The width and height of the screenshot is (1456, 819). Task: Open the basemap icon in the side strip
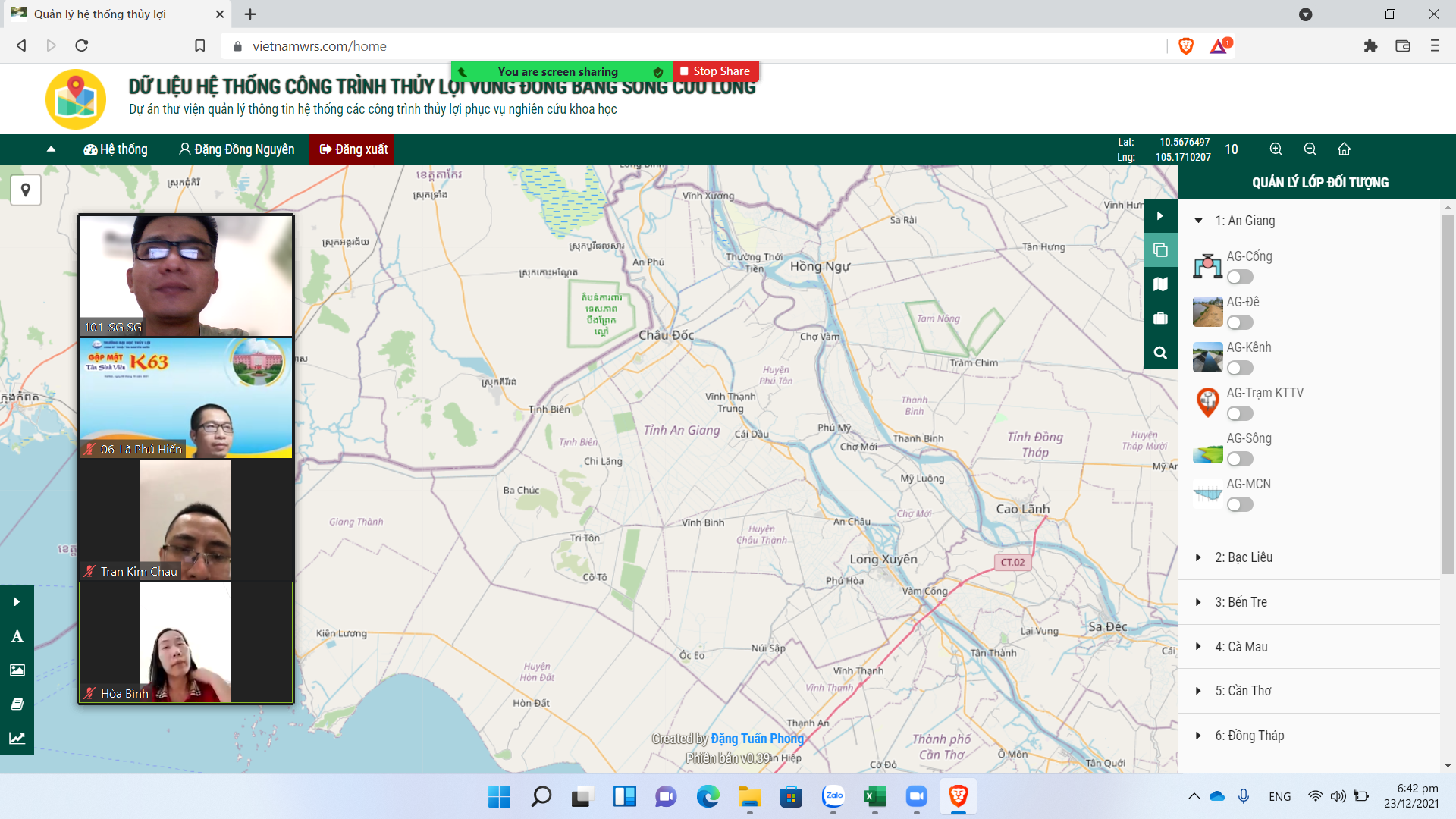1160,284
